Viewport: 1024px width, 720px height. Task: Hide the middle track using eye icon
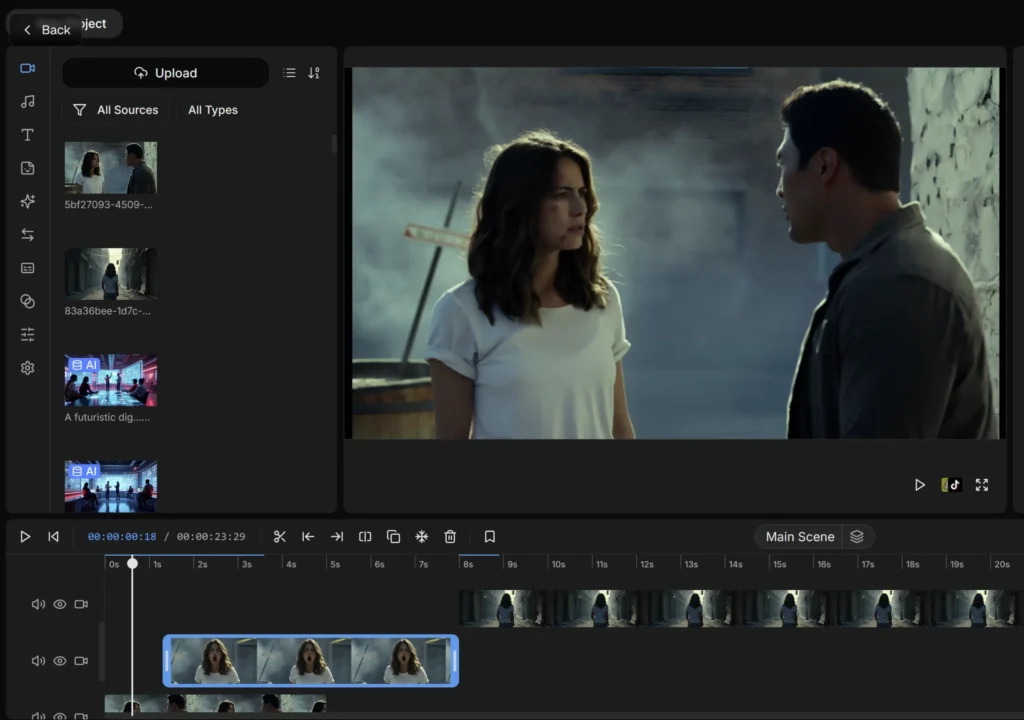[60, 661]
